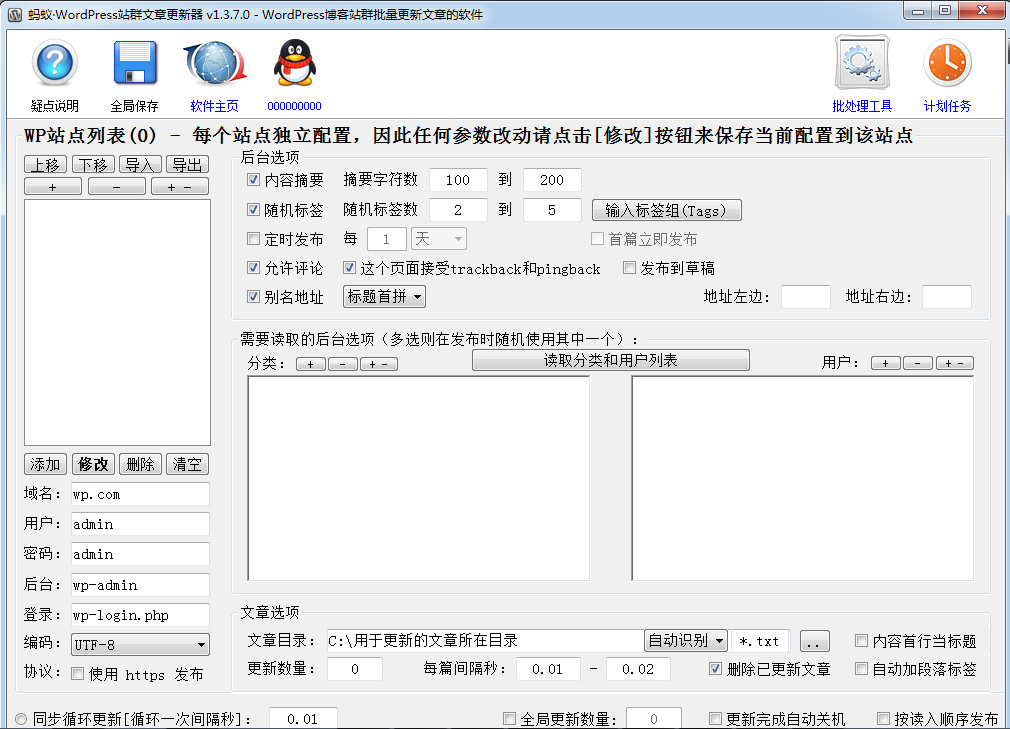Click the 导入 button
The height and width of the screenshot is (729, 1010).
point(140,165)
